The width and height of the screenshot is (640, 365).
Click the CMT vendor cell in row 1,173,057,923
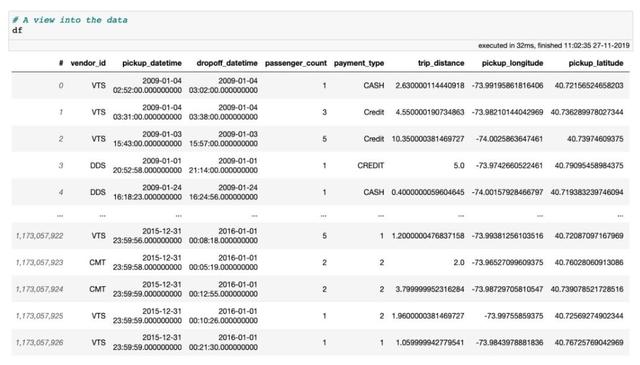pyautogui.click(x=97, y=262)
